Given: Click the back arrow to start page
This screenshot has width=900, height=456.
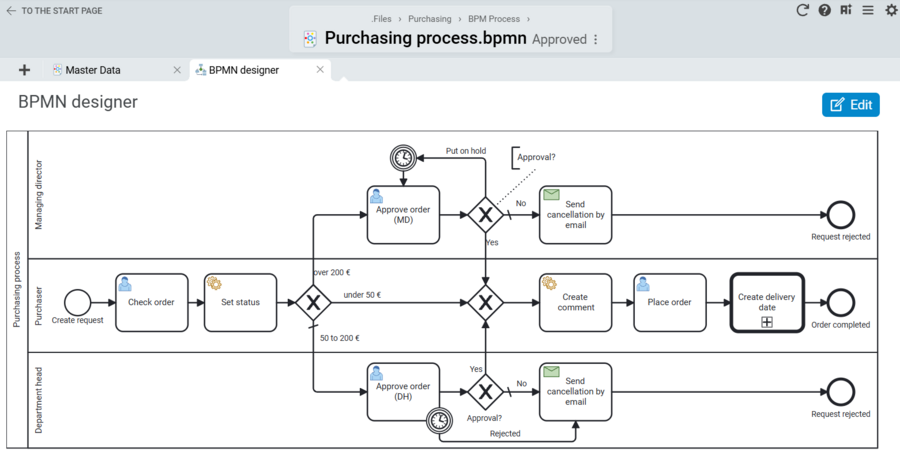Looking at the screenshot, I should pyautogui.click(x=11, y=11).
